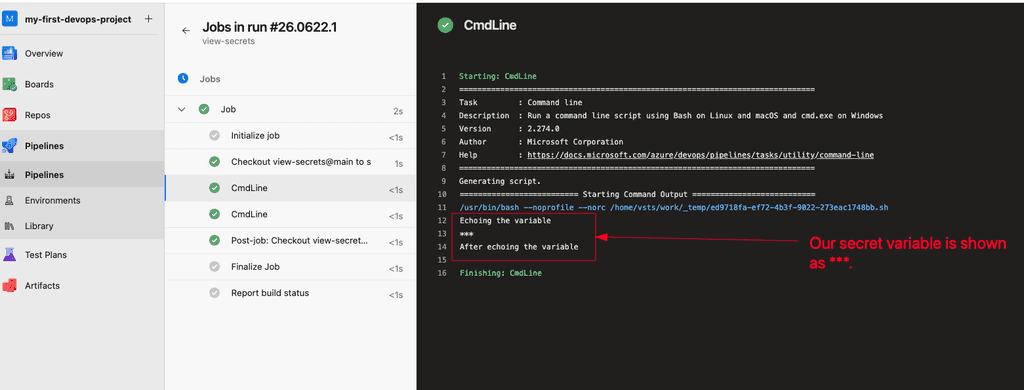Select the highlighted CmdLine step
Screen dimensions: 1024x390
pos(291,188)
